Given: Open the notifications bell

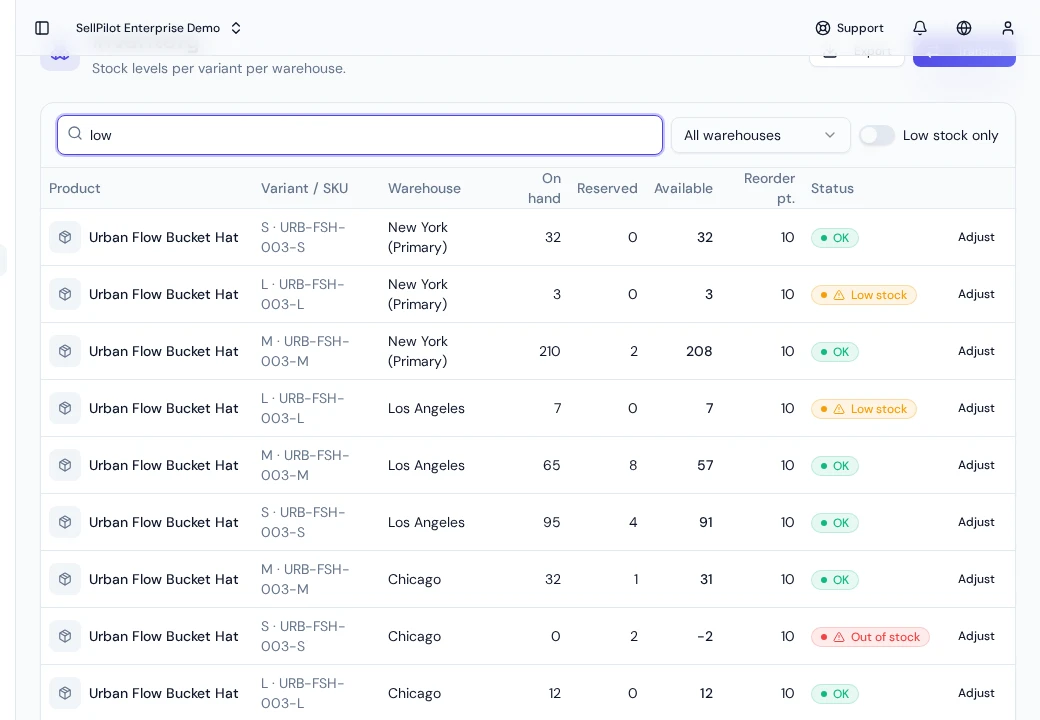Looking at the screenshot, I should (920, 28).
